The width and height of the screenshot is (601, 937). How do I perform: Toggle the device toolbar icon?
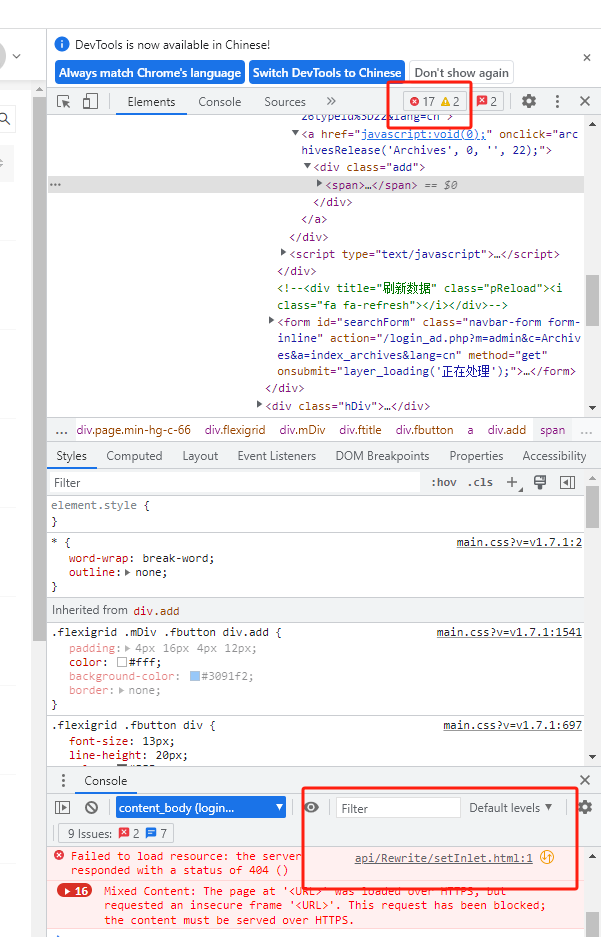90,101
